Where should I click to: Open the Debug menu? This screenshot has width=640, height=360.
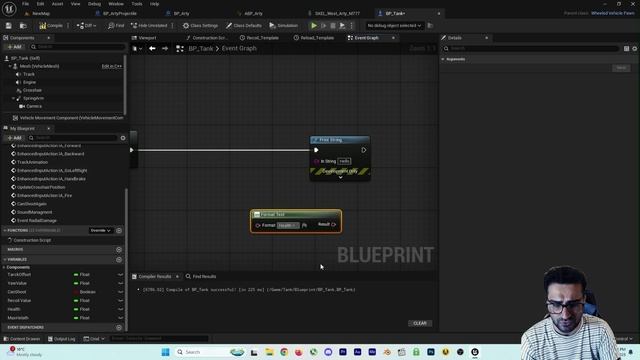coord(94,4)
